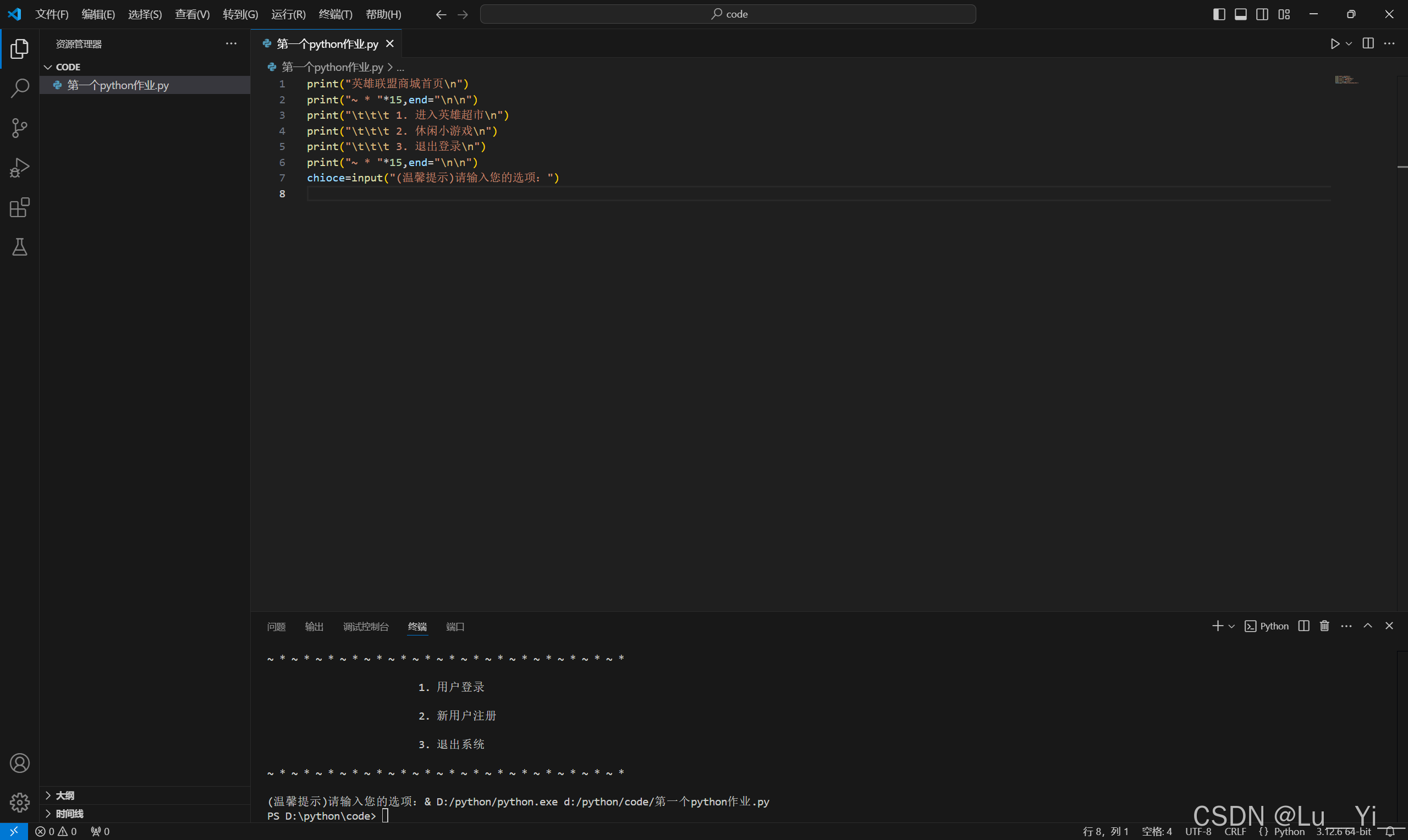Click the Run Python File play button

click(1334, 43)
